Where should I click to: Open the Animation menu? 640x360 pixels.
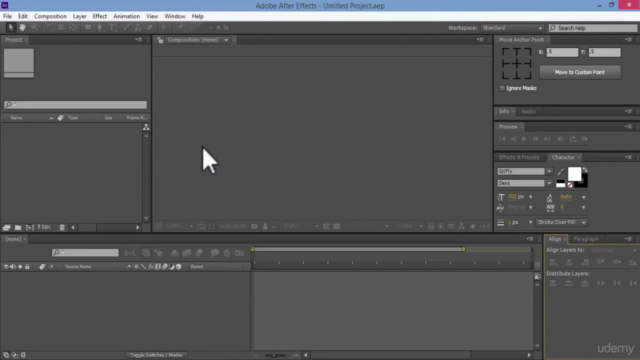[127, 16]
